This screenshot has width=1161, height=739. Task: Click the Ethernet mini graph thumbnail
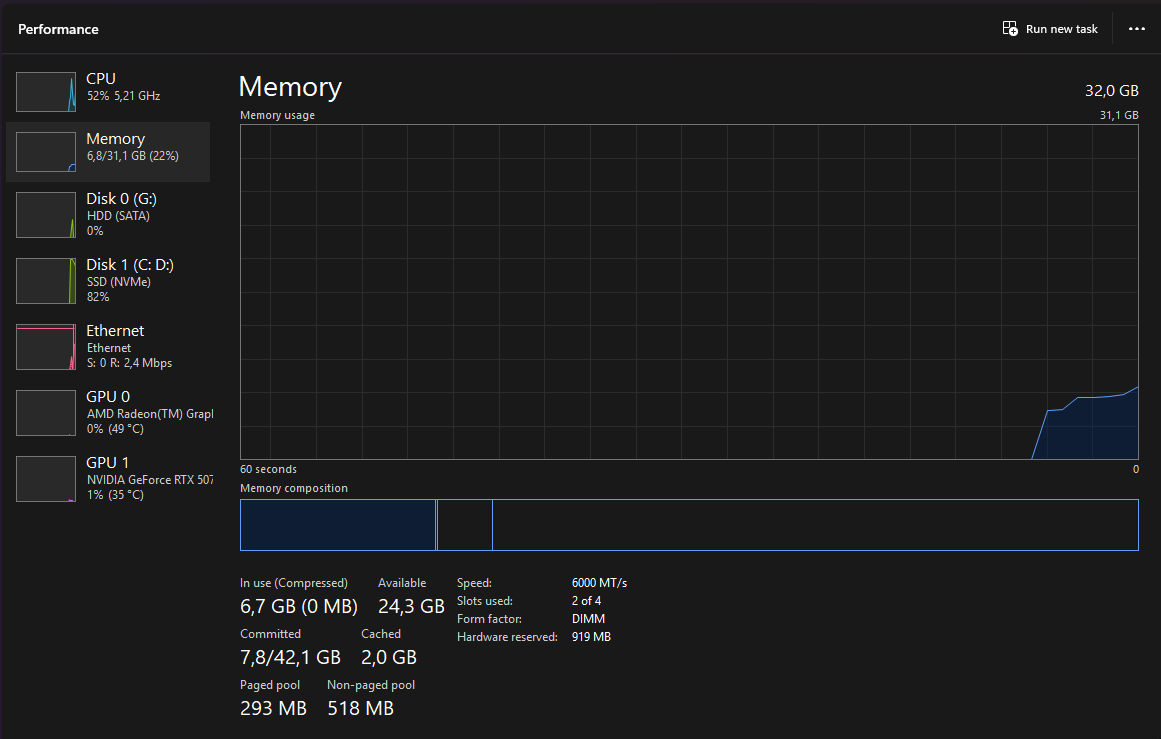pyautogui.click(x=46, y=347)
